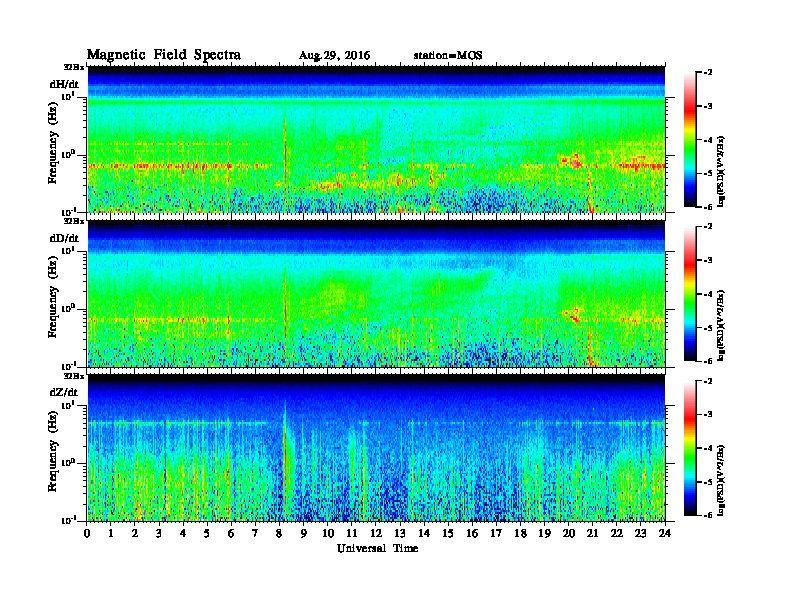Image resolution: width=792 pixels, height=612 pixels.
Task: Click the "-6" value on dH/dt color scale
Action: pyautogui.click(x=708, y=207)
